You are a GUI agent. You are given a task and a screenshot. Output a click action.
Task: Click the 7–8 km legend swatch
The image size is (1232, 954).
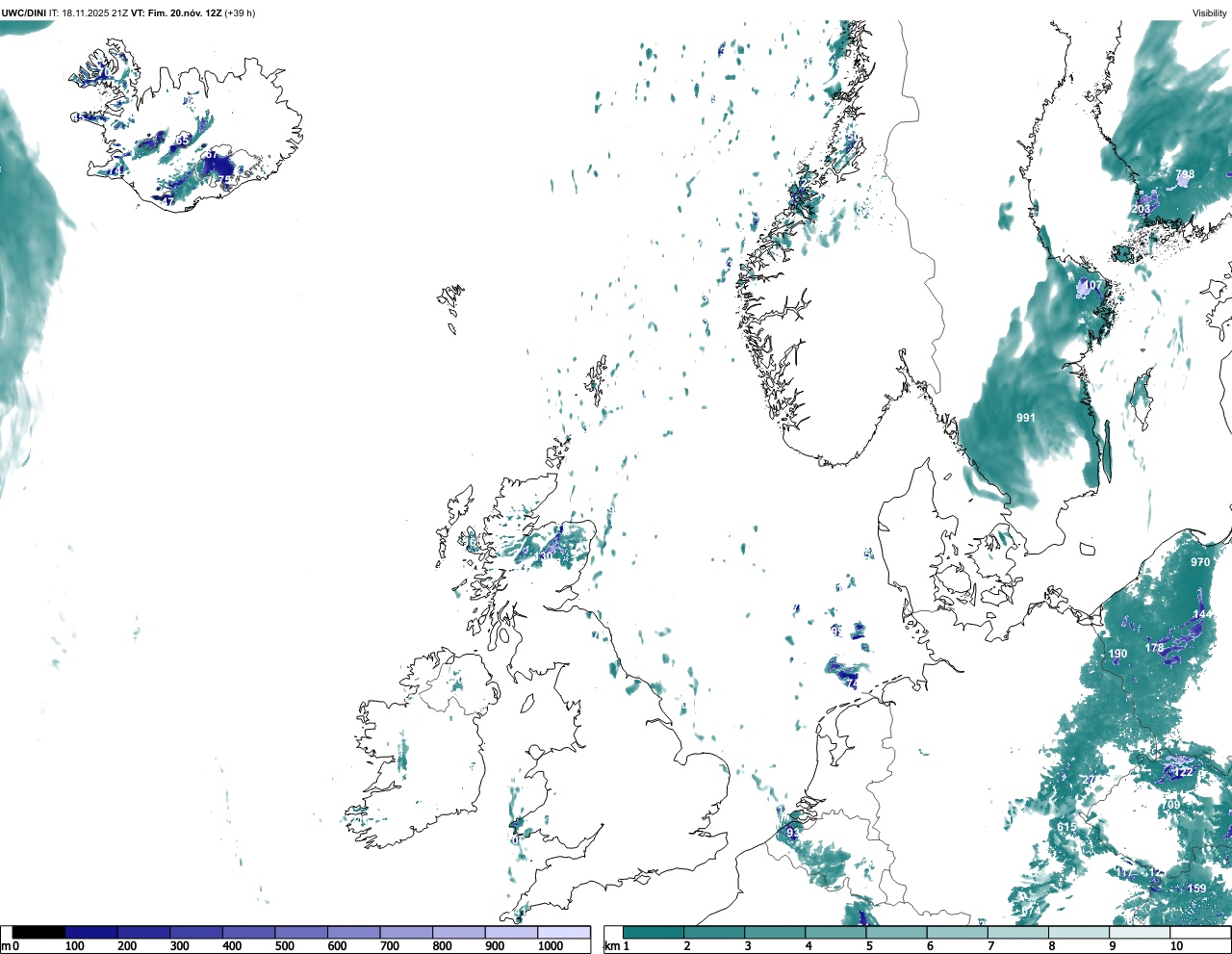pyautogui.click(x=1018, y=933)
